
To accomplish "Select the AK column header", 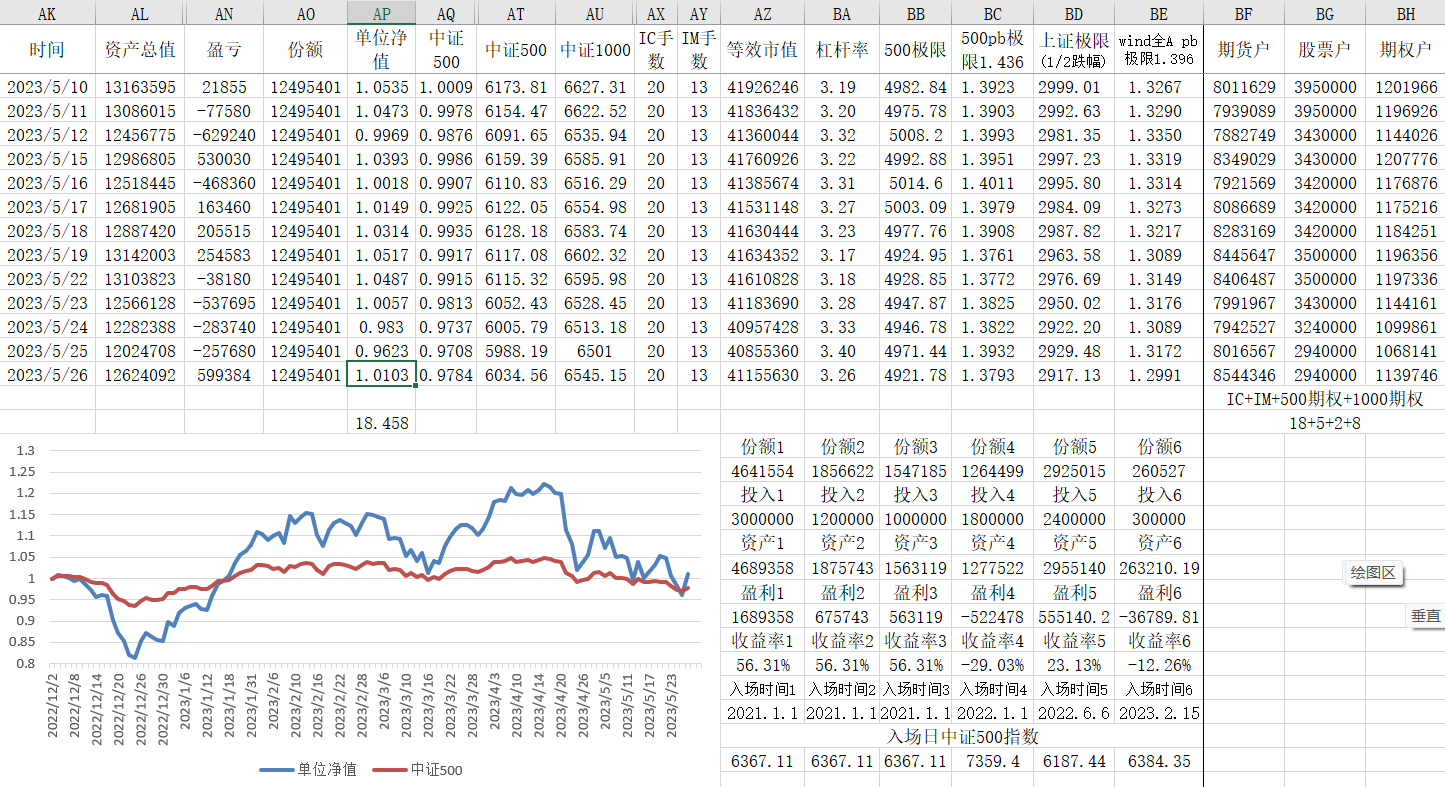I will [x=47, y=14].
